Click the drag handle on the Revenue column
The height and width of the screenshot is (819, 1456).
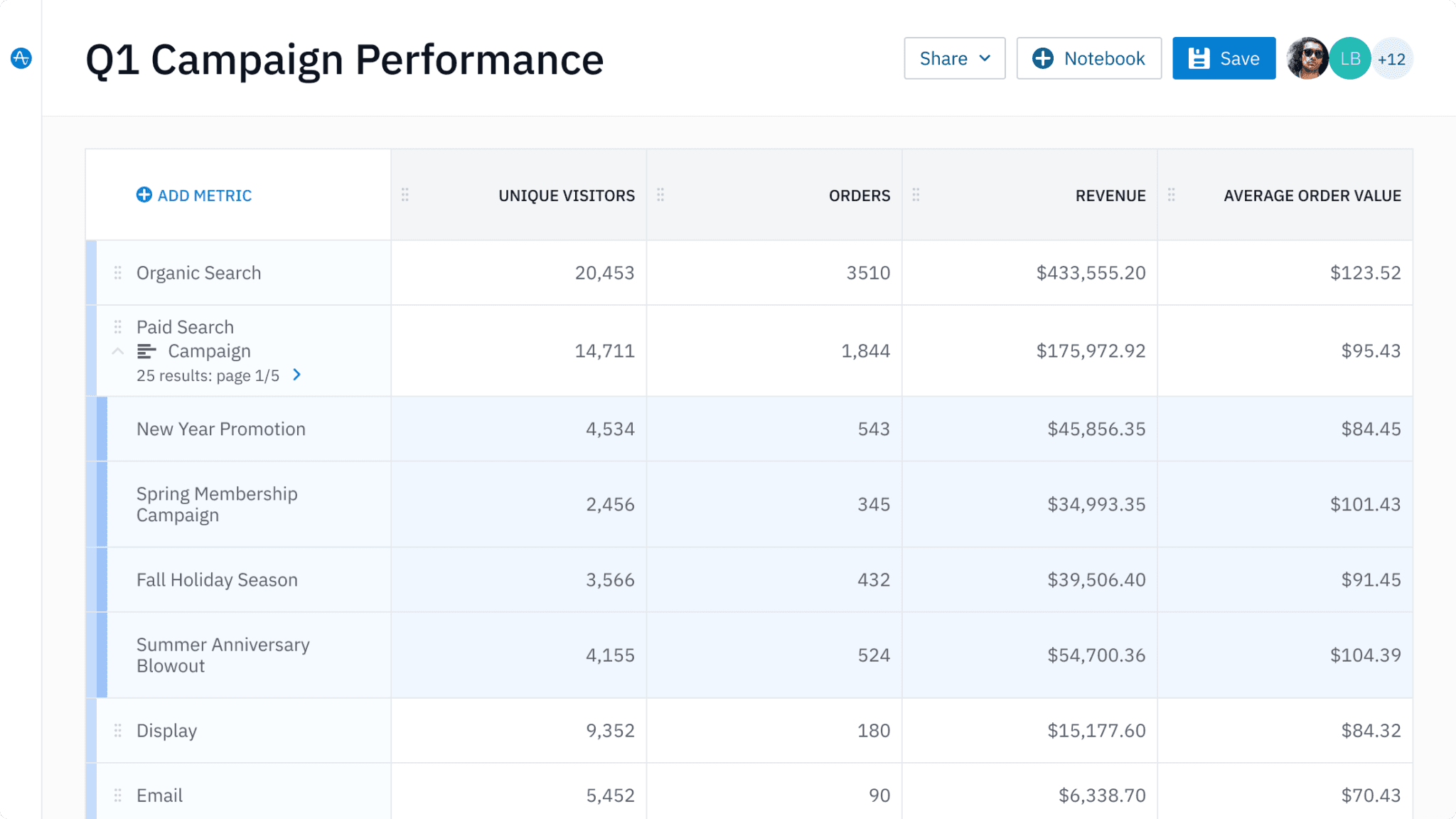pos(916,195)
